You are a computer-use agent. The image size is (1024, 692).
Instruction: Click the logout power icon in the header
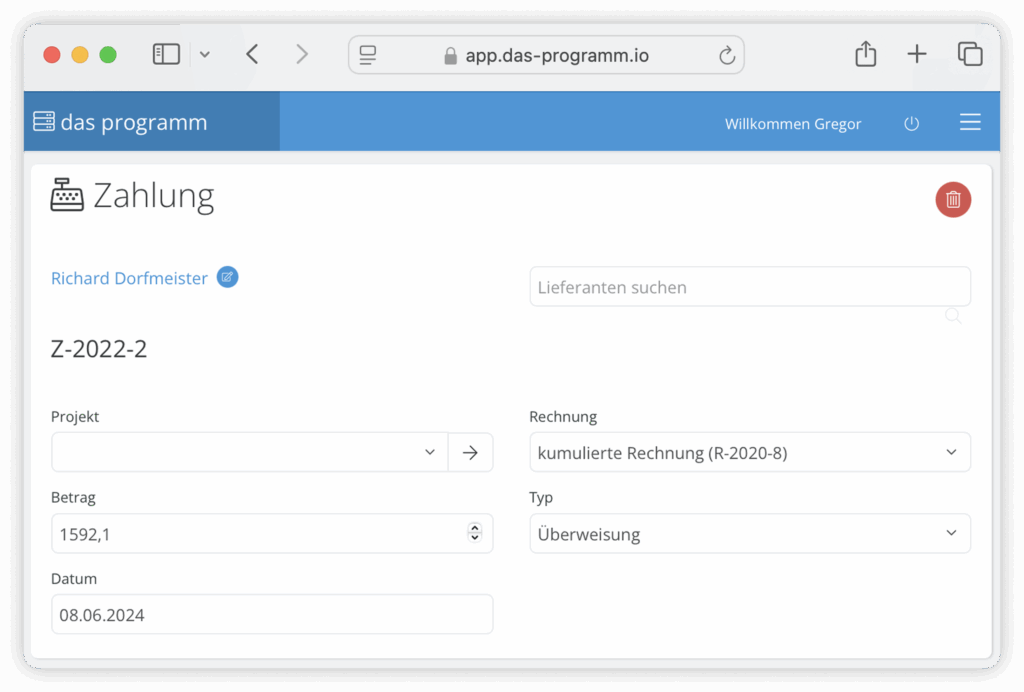coord(911,123)
